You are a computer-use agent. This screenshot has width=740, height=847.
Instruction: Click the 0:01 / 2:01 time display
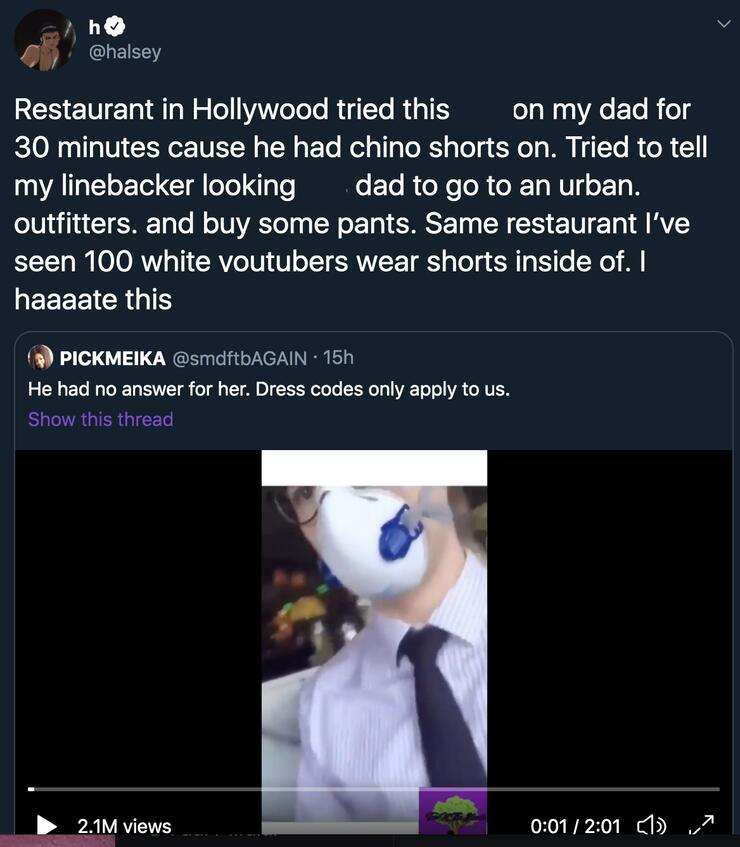[577, 826]
